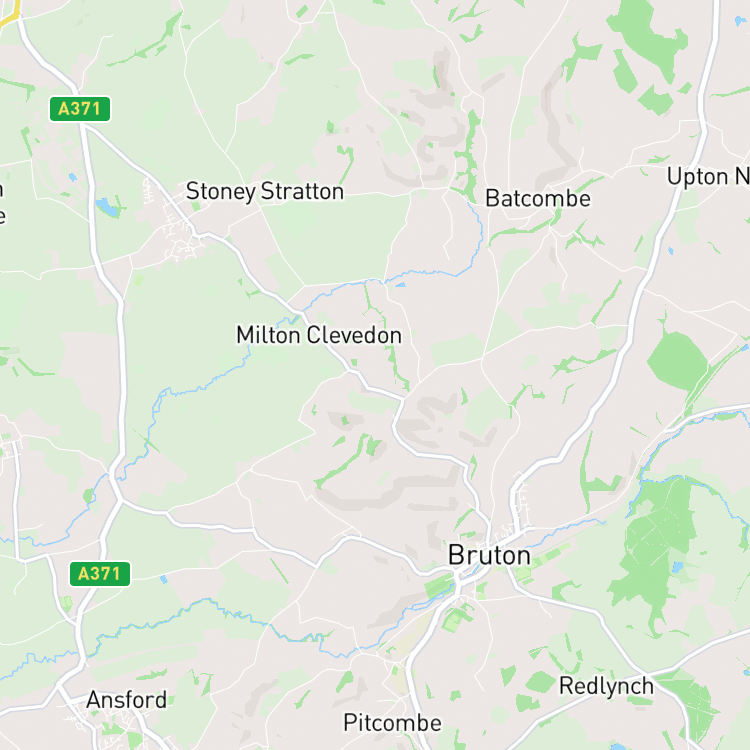Click the lower A371 road shield

(x=100, y=574)
